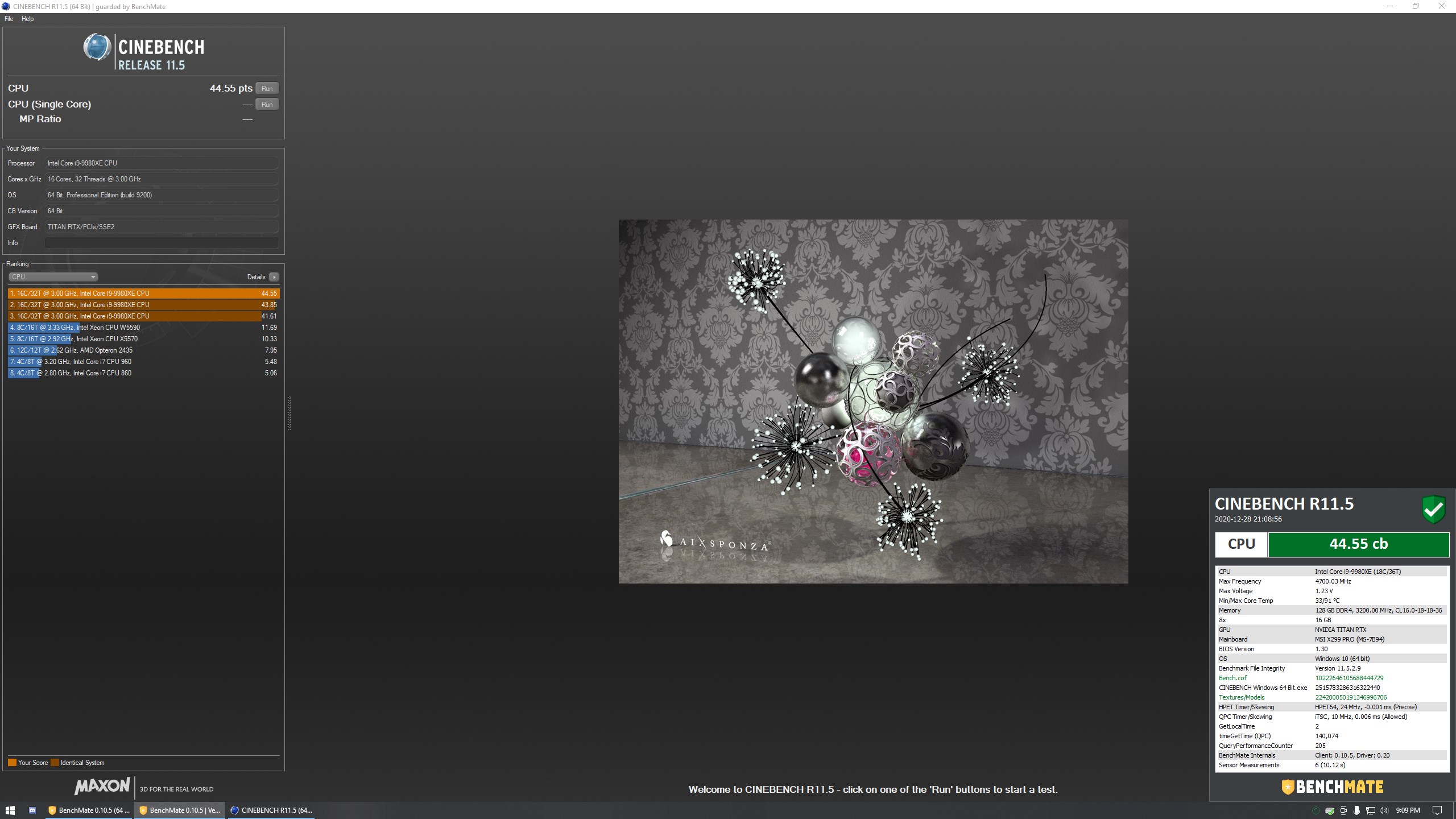
Task: Click the orange Your Score legend swatch
Action: coord(12,763)
